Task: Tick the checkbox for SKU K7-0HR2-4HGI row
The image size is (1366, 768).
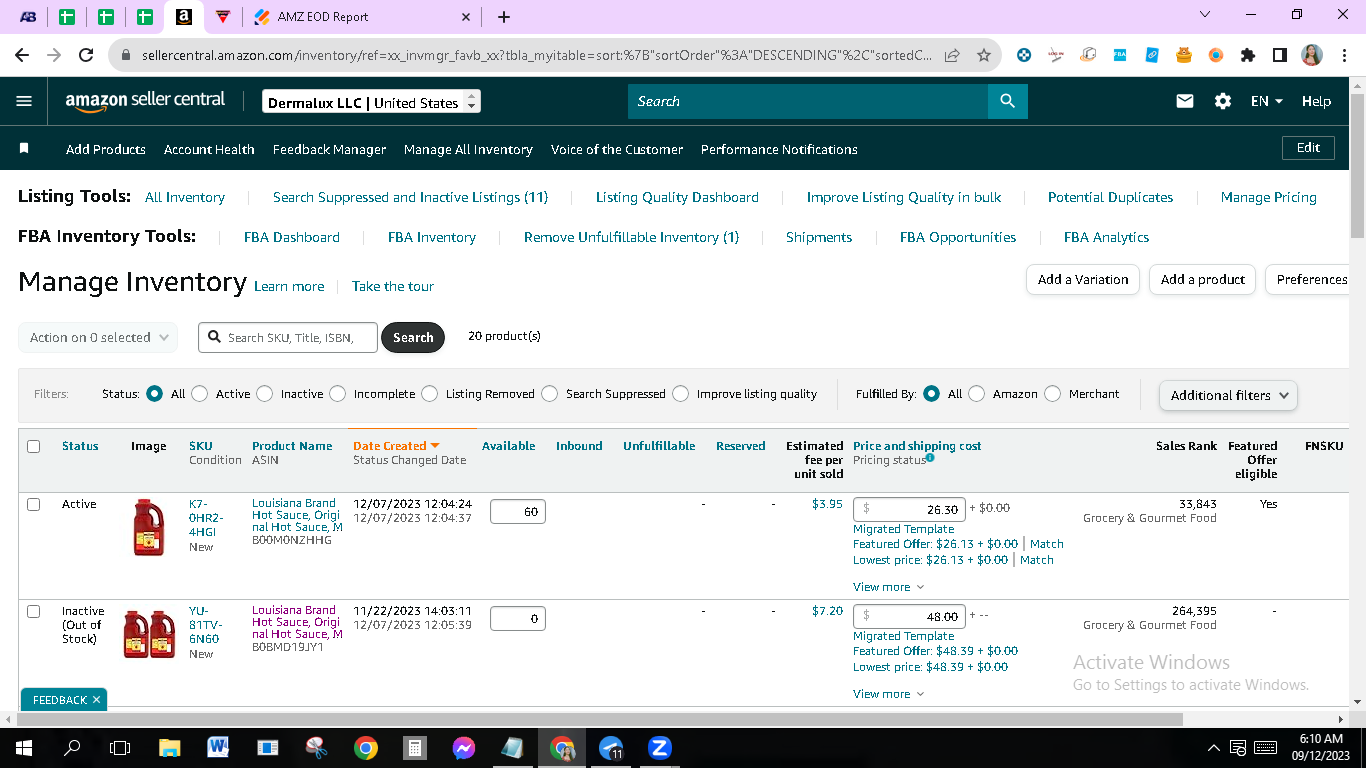Action: (x=34, y=504)
